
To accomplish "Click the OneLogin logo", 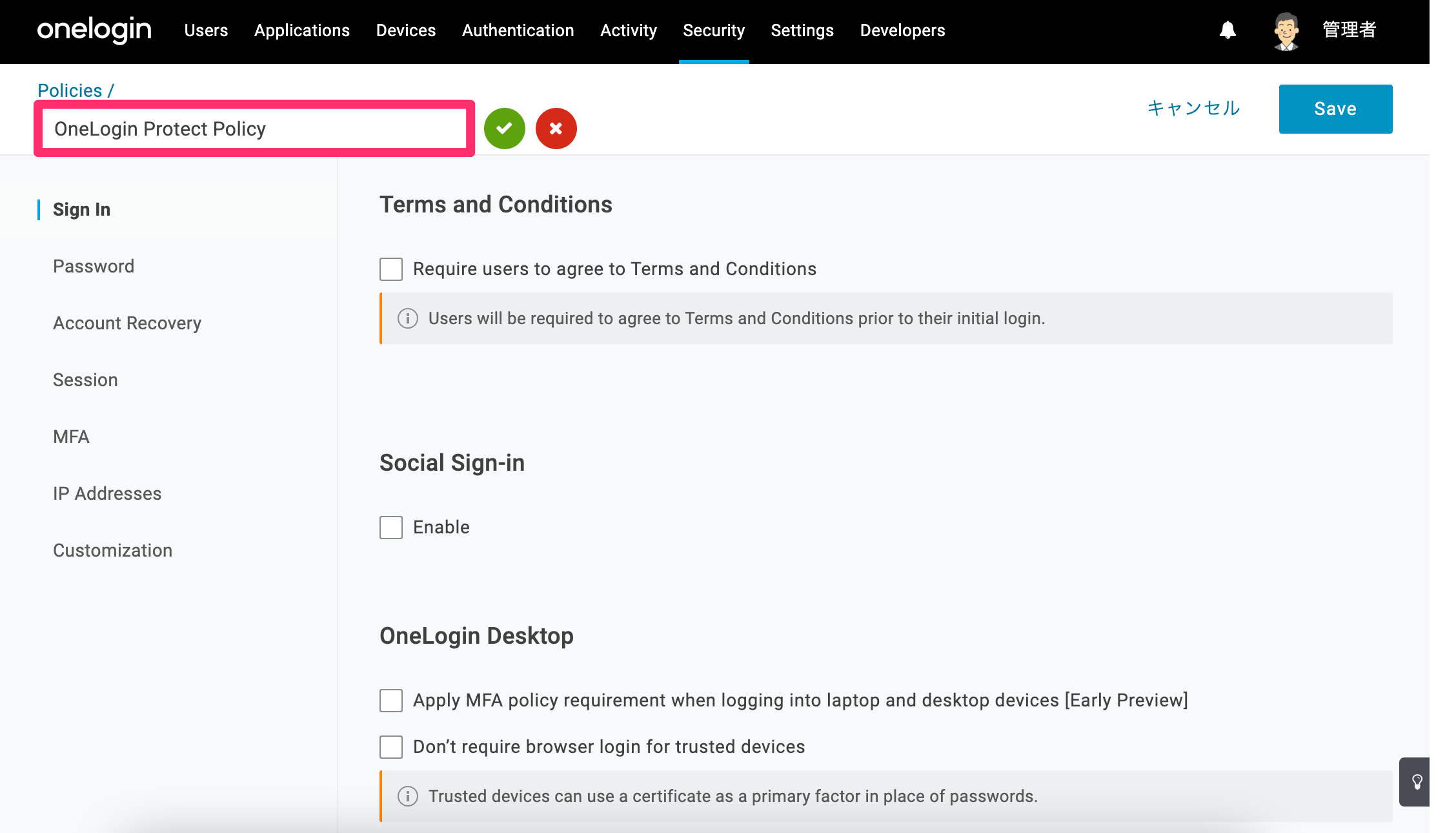I will 94,30.
